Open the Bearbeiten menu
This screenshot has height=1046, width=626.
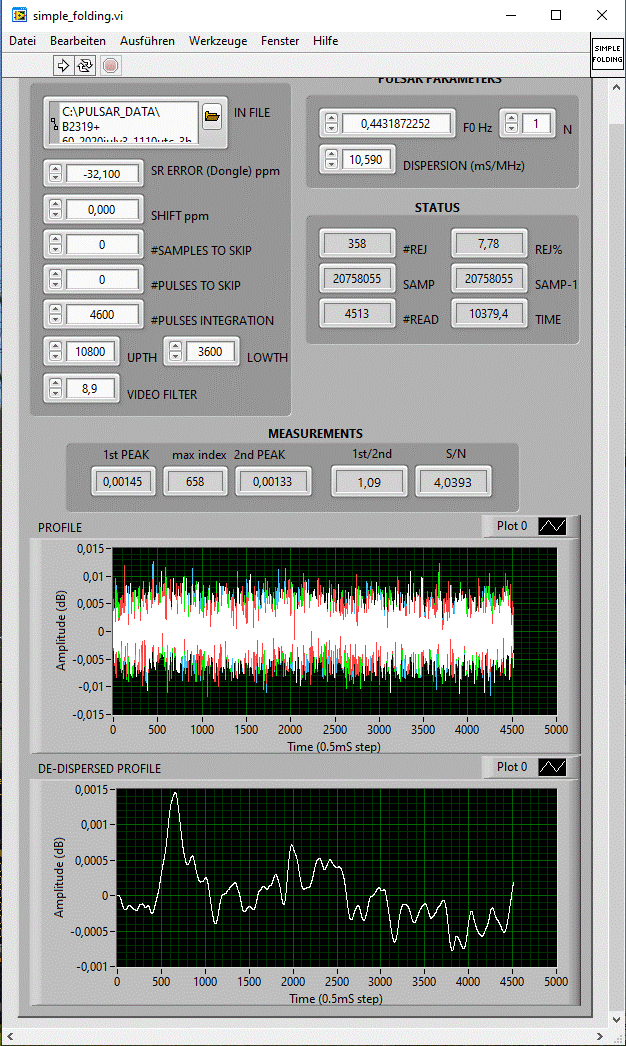[x=78, y=41]
